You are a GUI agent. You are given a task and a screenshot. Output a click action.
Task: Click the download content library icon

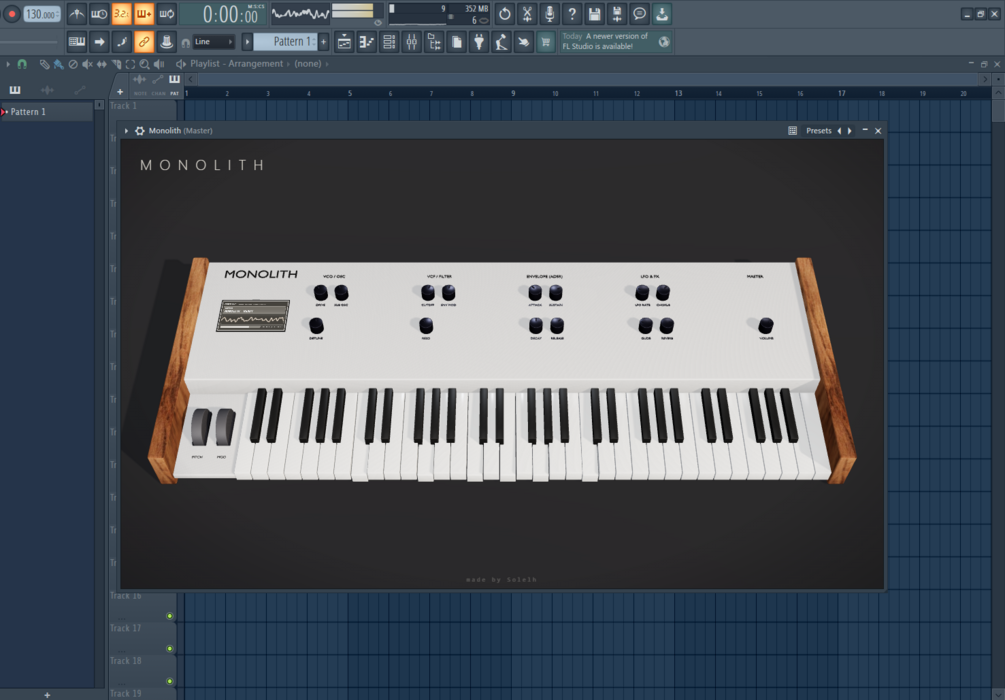661,13
